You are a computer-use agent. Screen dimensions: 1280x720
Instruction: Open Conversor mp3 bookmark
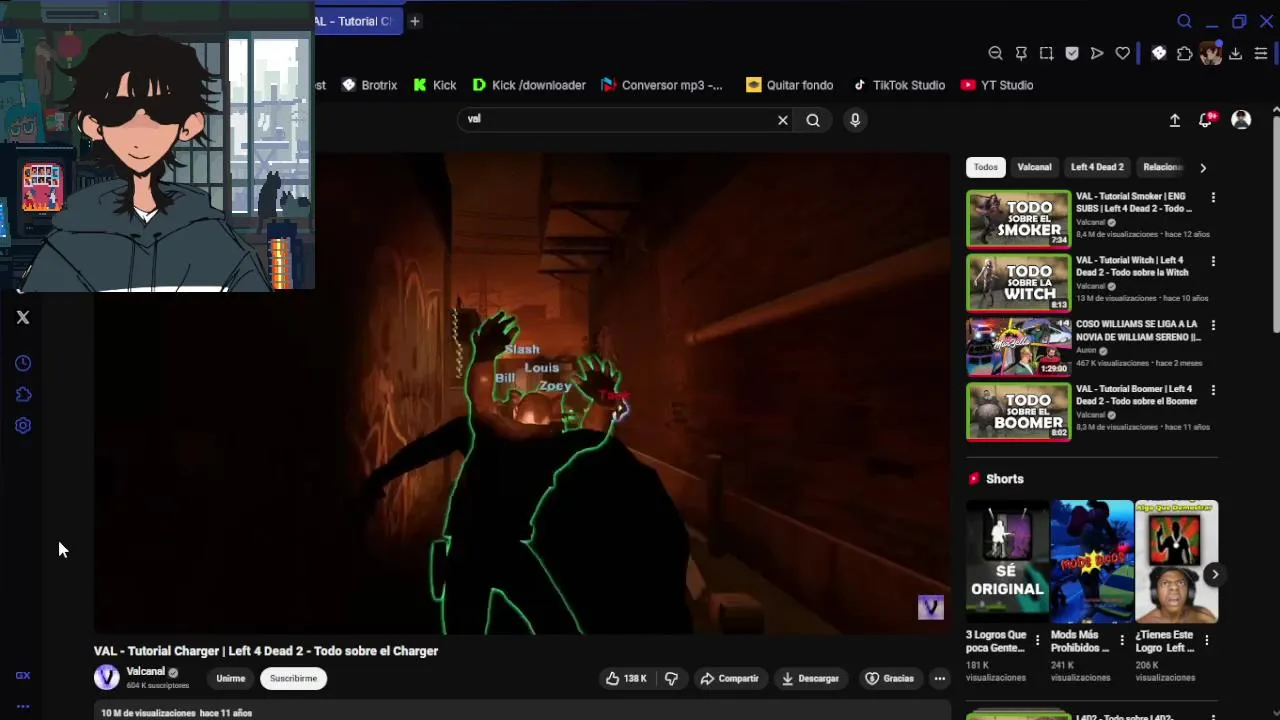coord(662,85)
